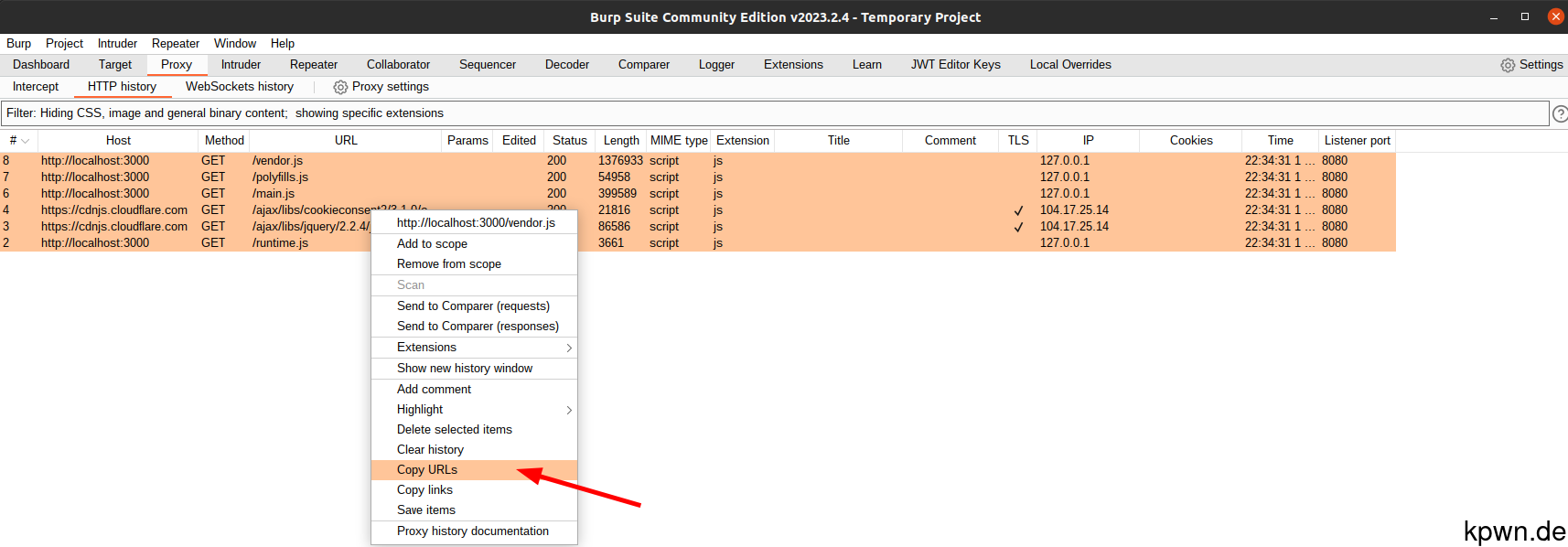Choose Show new history window
The image size is (1568, 547).
click(474, 369)
